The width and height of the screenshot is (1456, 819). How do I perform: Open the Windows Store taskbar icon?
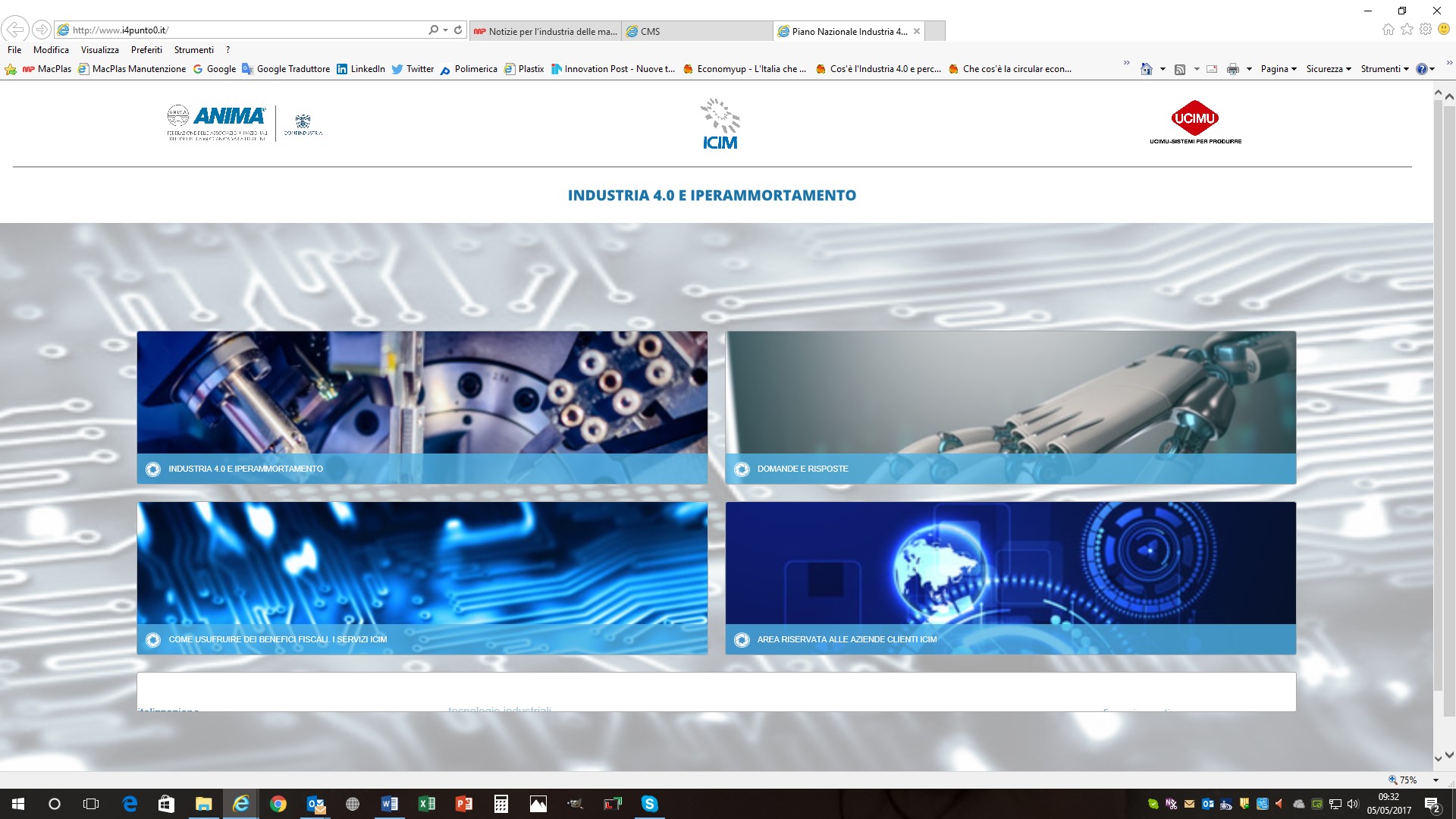(167, 804)
